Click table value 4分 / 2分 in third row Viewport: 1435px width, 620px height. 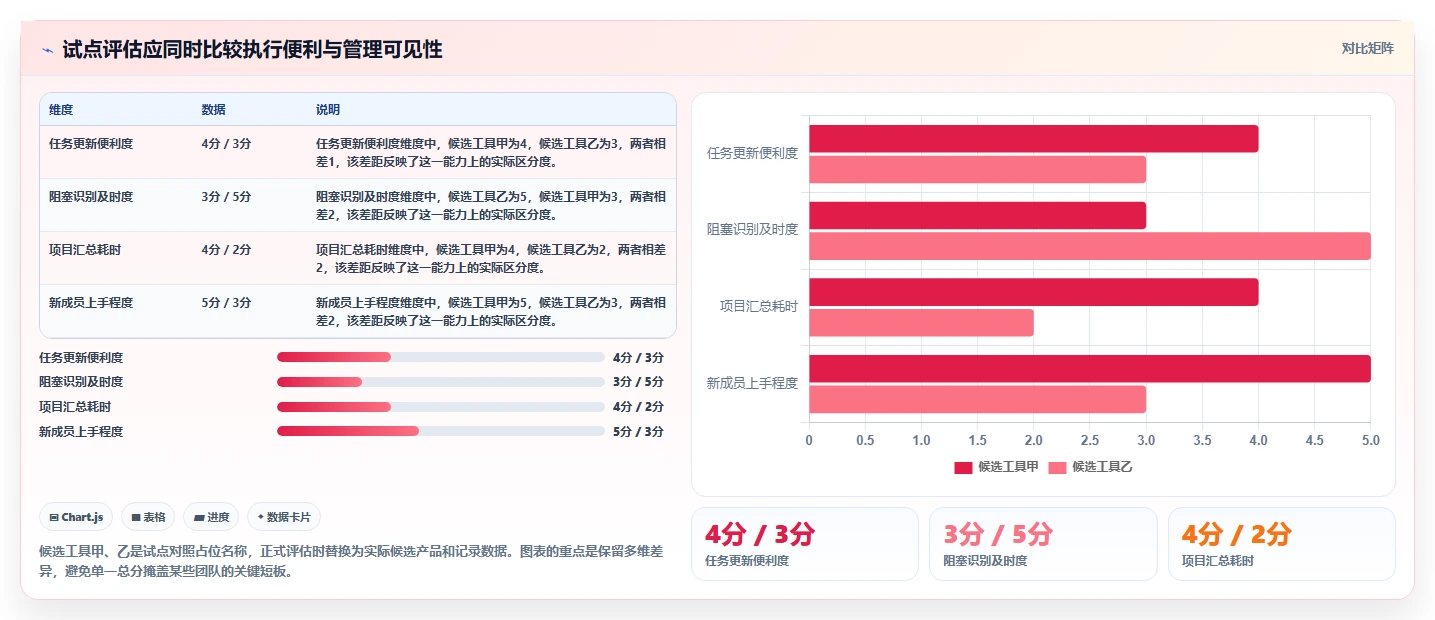tap(226, 249)
